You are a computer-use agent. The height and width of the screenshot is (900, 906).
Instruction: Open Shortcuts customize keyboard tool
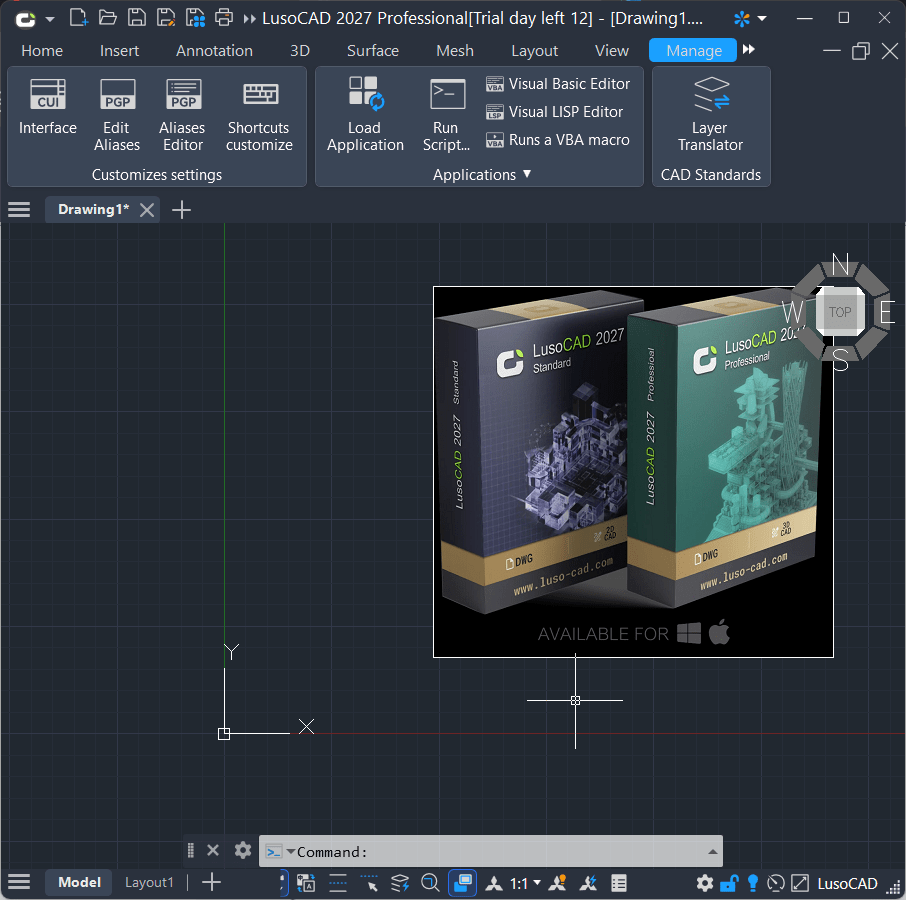(x=259, y=116)
